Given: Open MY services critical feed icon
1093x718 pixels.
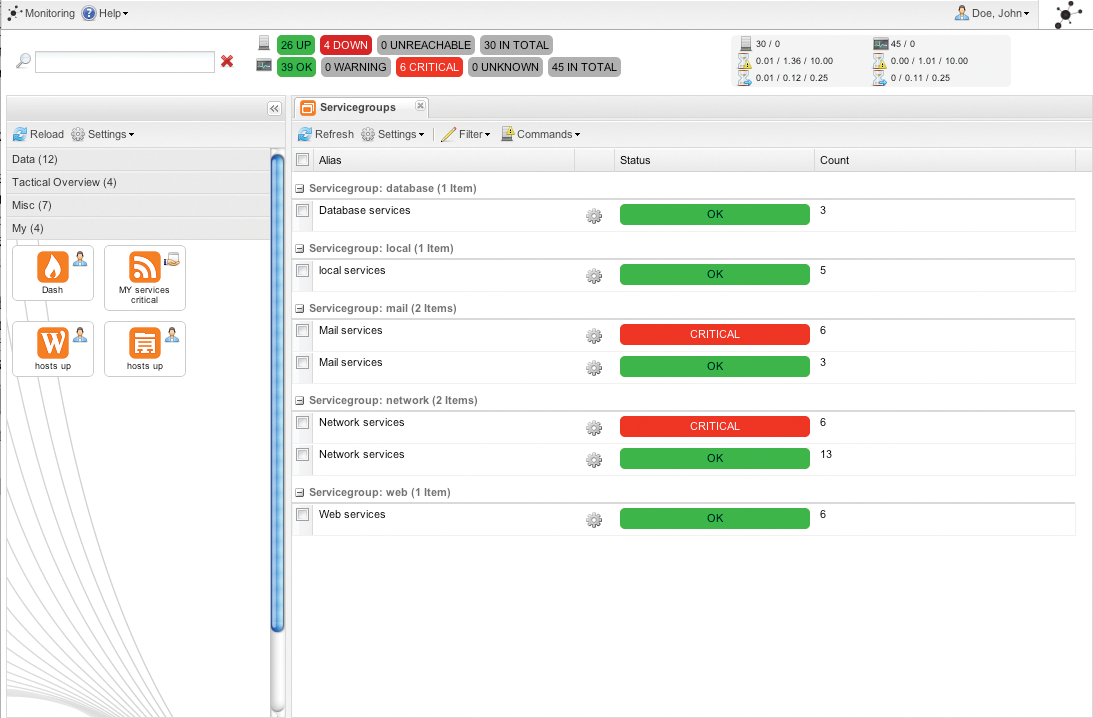Looking at the screenshot, I should point(145,268).
